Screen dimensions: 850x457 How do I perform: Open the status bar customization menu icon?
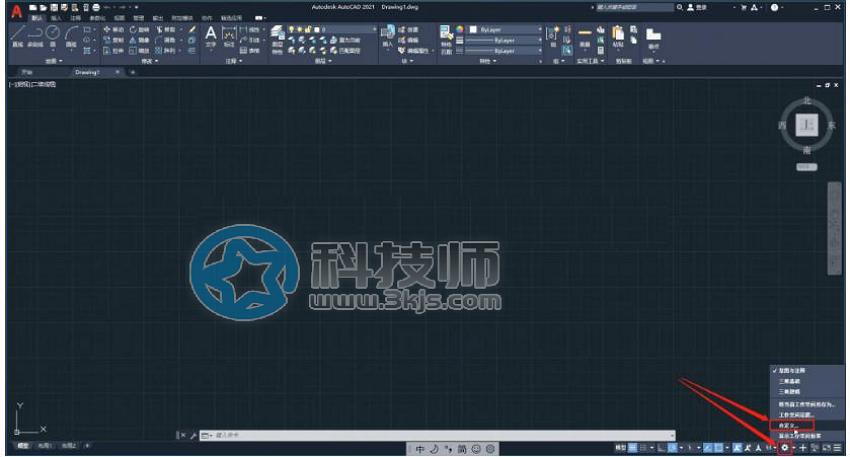tap(838, 448)
